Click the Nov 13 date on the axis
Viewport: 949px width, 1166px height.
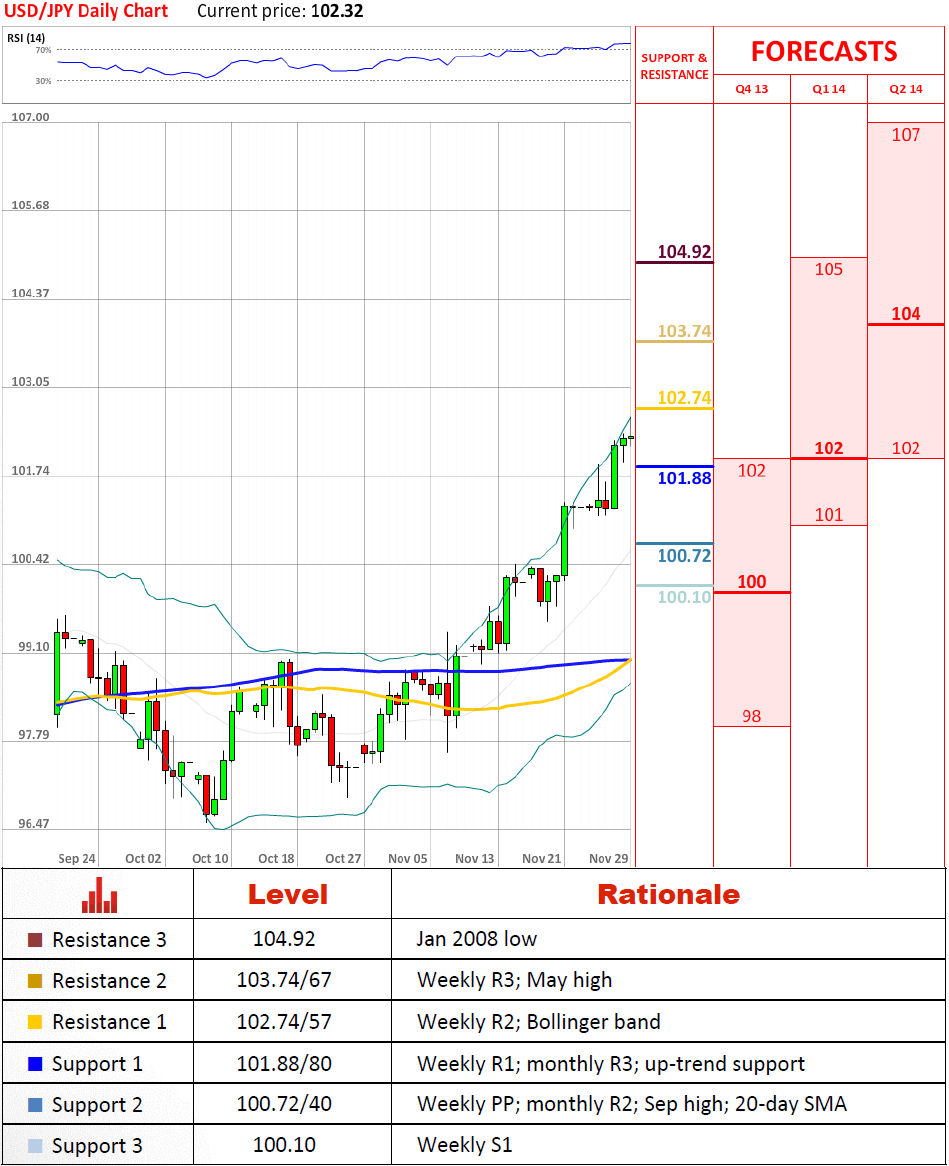click(x=474, y=858)
